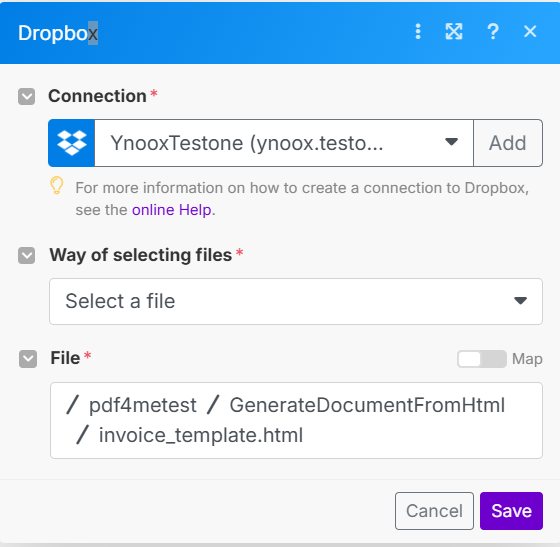Screen dimensions: 560x547
Task: Save the Dropbox module settings
Action: coord(511,511)
